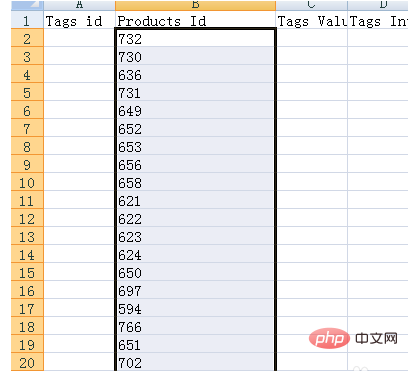Select row 14 via its row header
This screenshot has width=408, height=371.
(x=27, y=255)
